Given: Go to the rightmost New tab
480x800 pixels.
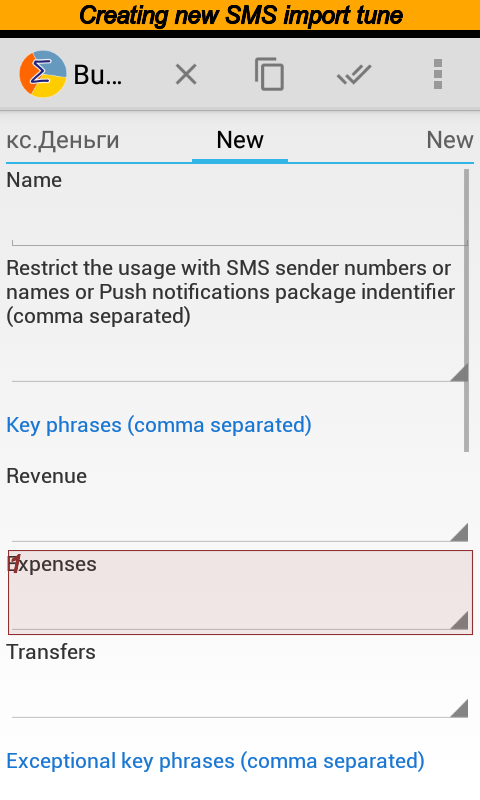Looking at the screenshot, I should [450, 140].
